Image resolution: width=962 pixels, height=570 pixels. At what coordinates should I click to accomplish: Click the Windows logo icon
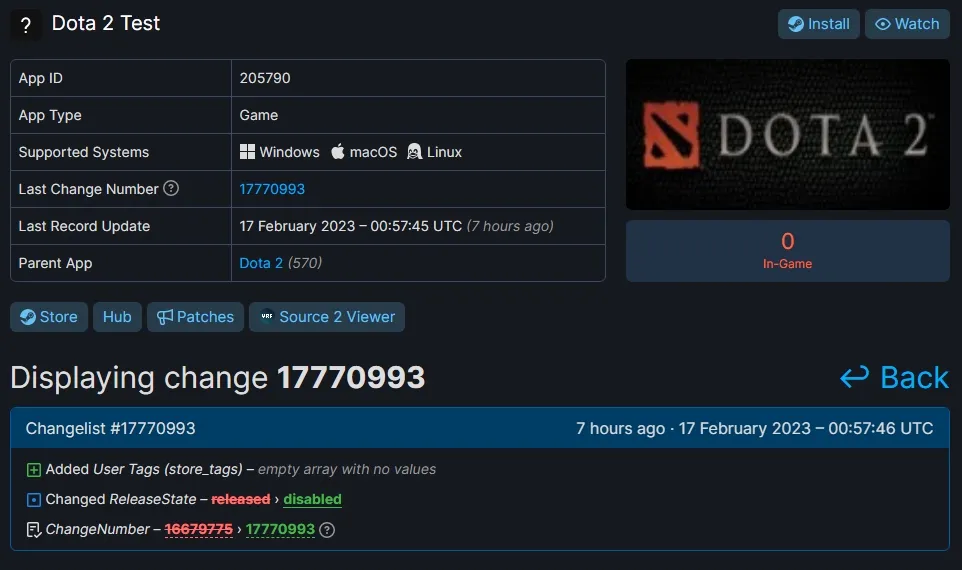247,152
